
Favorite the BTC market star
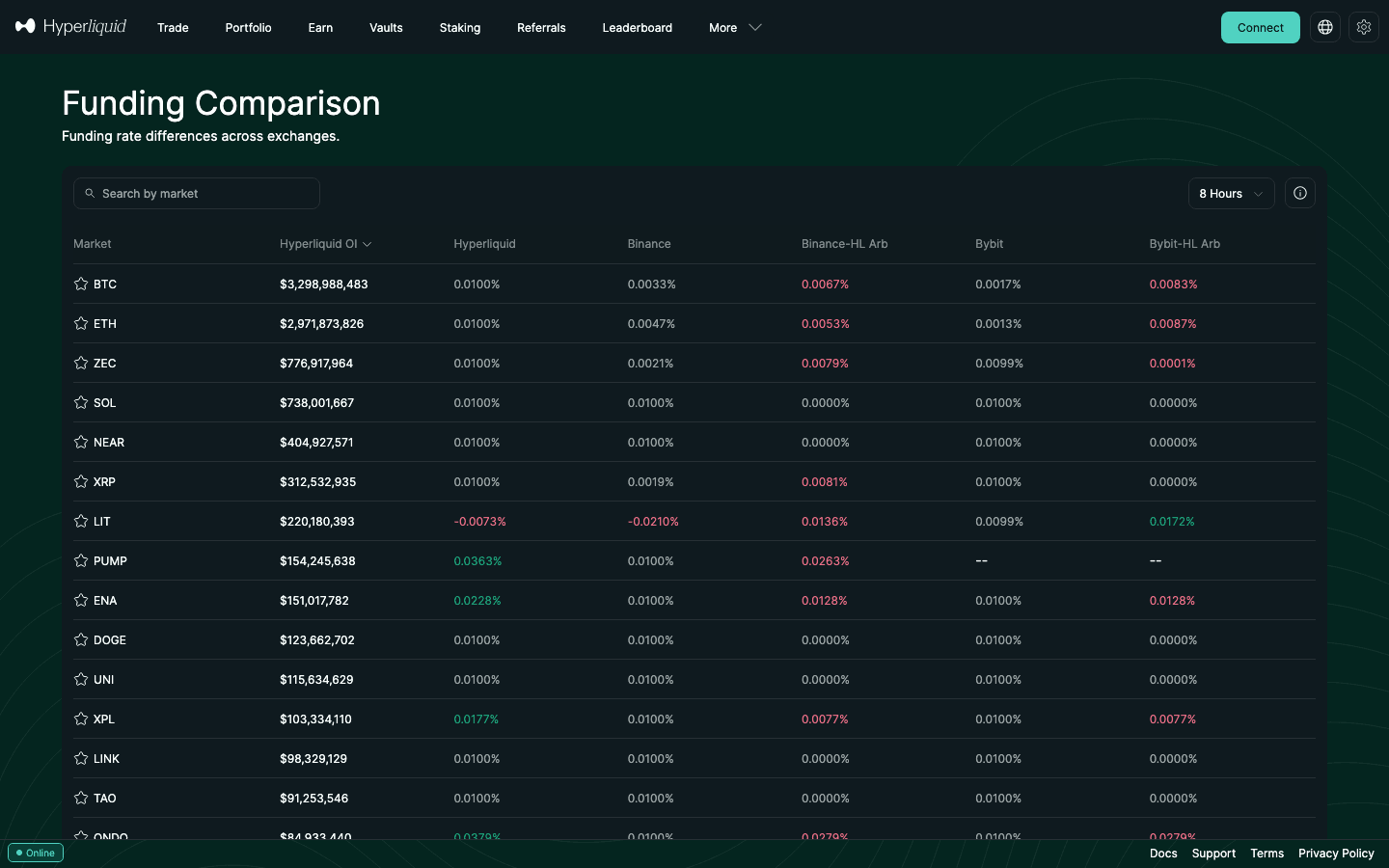click(81, 284)
